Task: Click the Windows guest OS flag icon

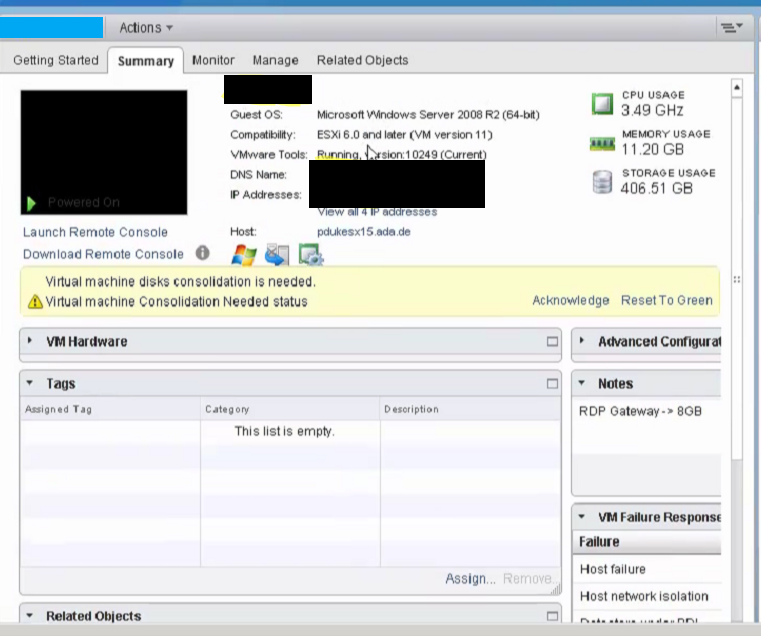Action: [244, 255]
